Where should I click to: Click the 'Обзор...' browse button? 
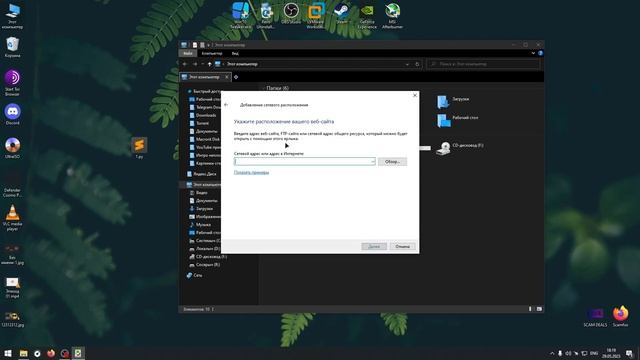coord(392,162)
